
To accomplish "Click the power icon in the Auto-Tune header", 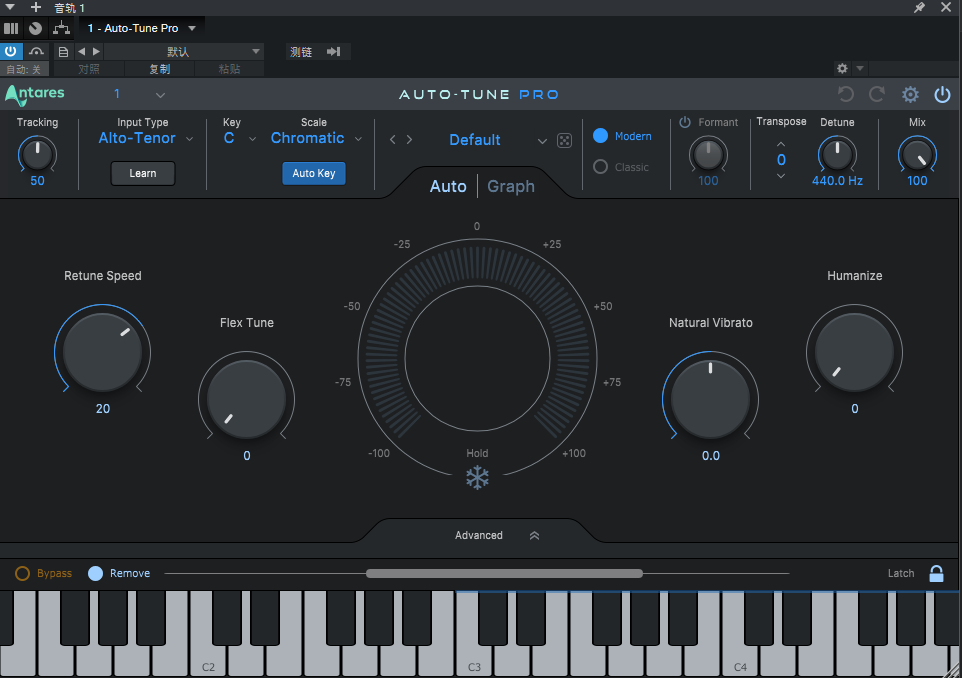I will pos(942,94).
